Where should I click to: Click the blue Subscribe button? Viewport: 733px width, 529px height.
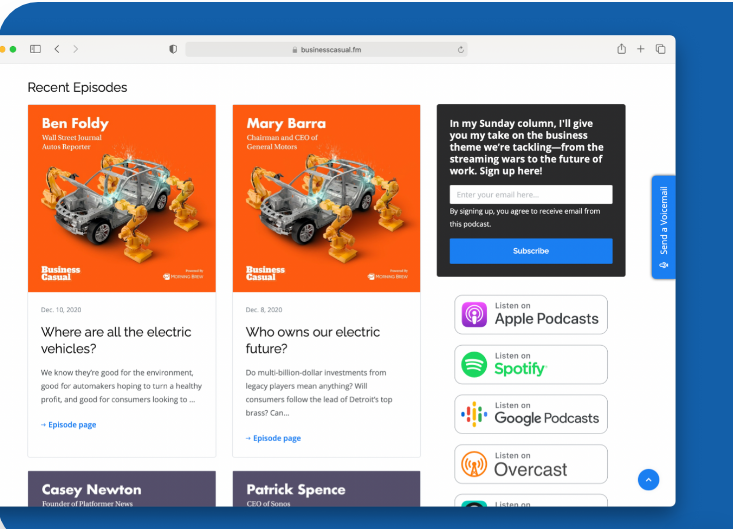(x=531, y=251)
